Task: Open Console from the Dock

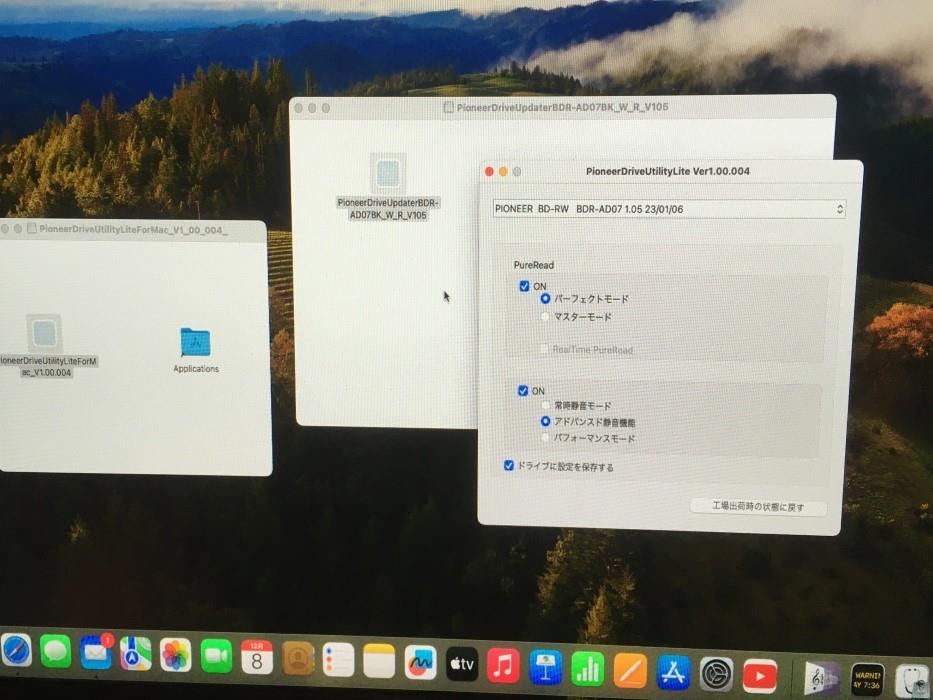Action: [x=868, y=679]
